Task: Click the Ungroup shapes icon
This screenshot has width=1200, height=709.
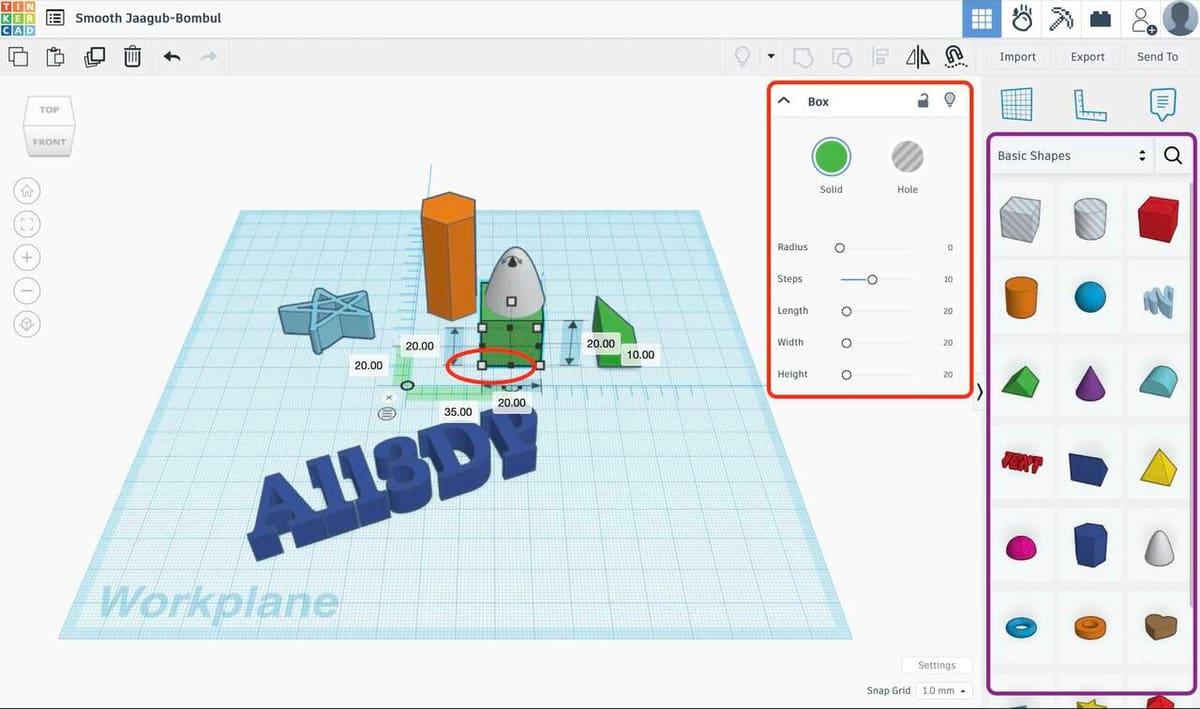Action: coord(842,57)
